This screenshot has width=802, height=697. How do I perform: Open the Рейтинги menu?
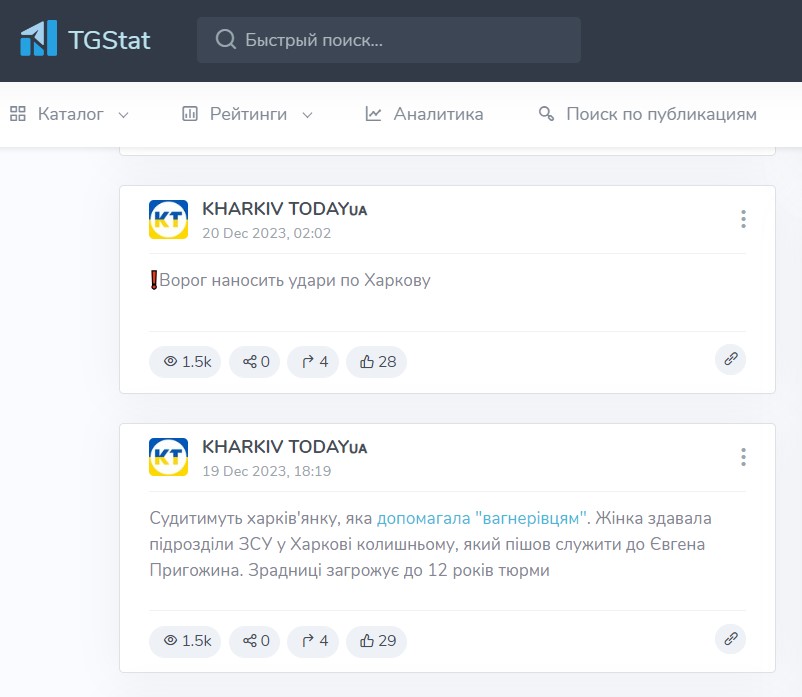click(x=248, y=114)
